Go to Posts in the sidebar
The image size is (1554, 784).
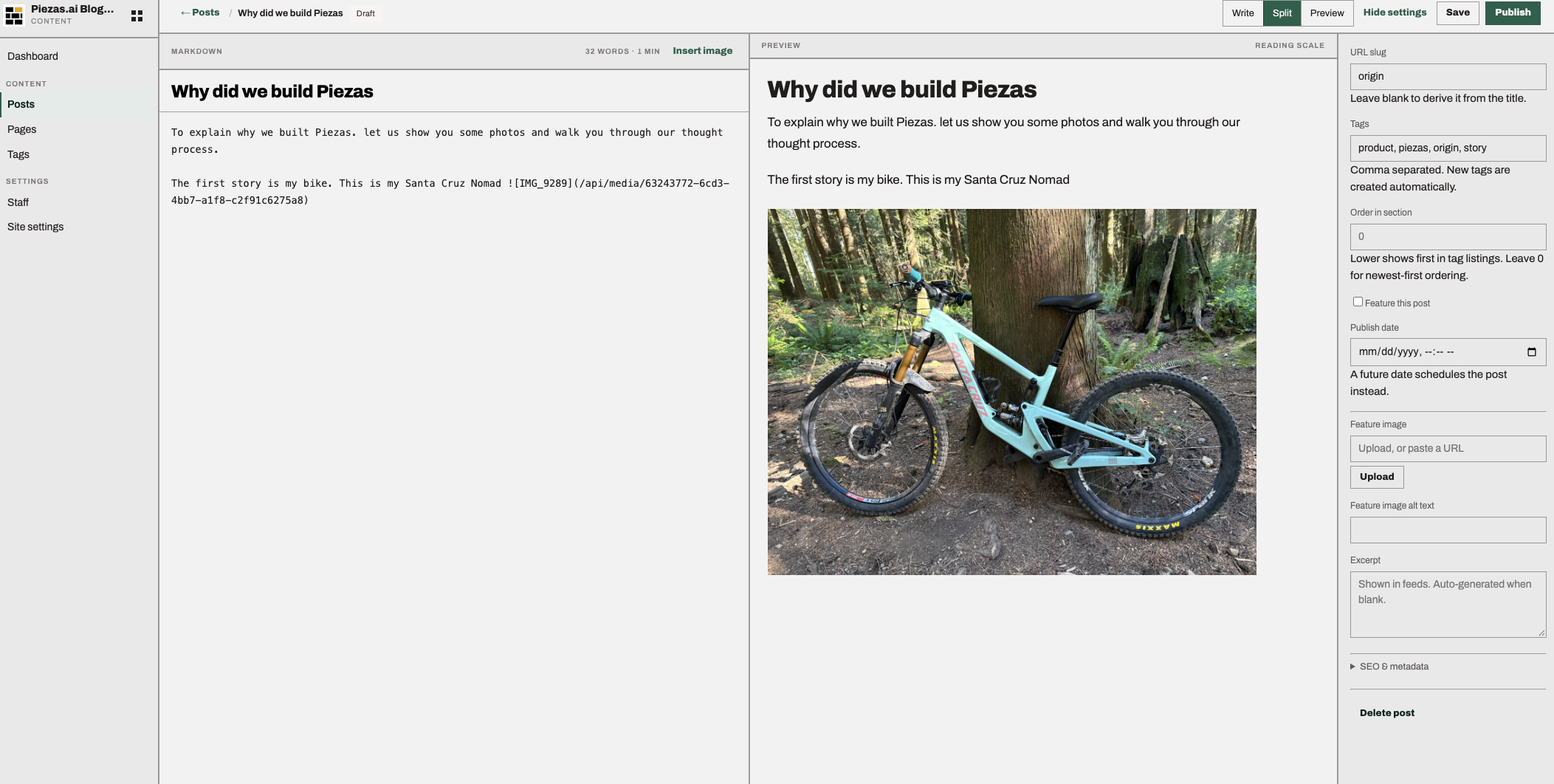tap(79, 104)
